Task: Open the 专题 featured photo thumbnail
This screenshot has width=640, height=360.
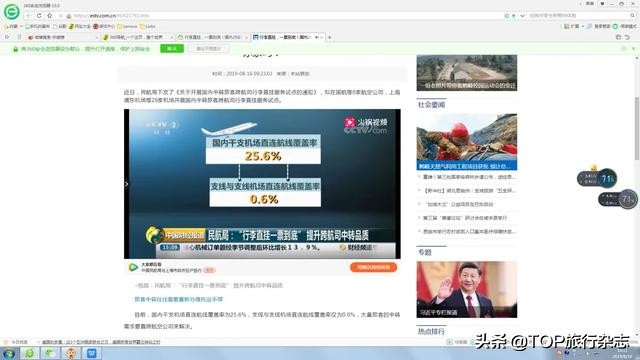Action: point(467,289)
